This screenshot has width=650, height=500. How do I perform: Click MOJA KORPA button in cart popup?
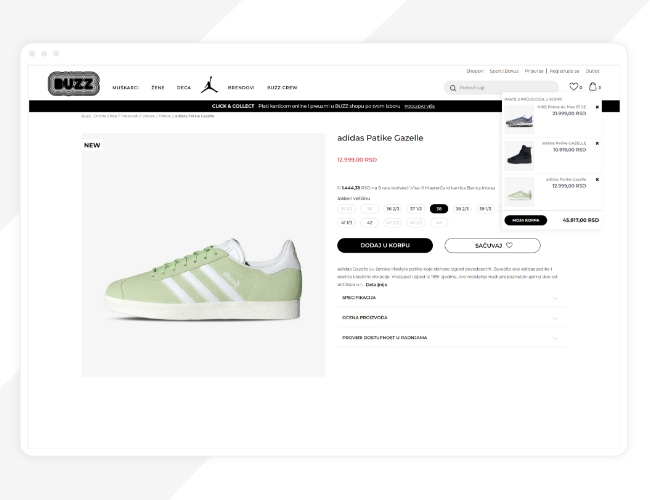point(526,220)
